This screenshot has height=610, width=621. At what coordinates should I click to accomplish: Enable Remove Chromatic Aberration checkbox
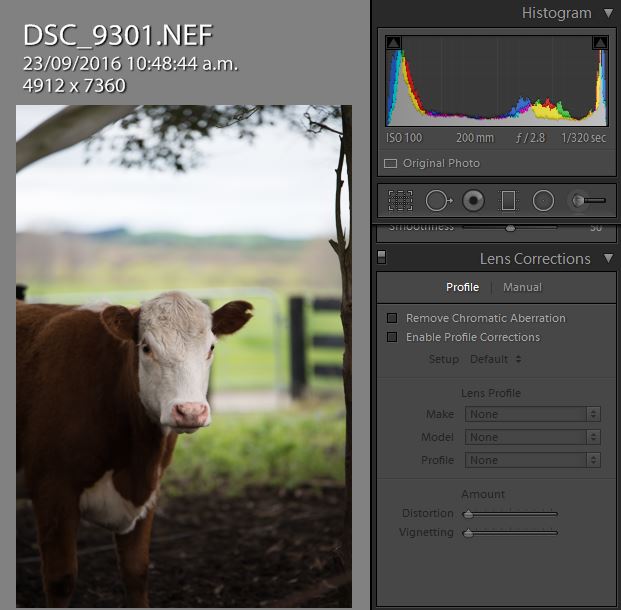pos(392,318)
